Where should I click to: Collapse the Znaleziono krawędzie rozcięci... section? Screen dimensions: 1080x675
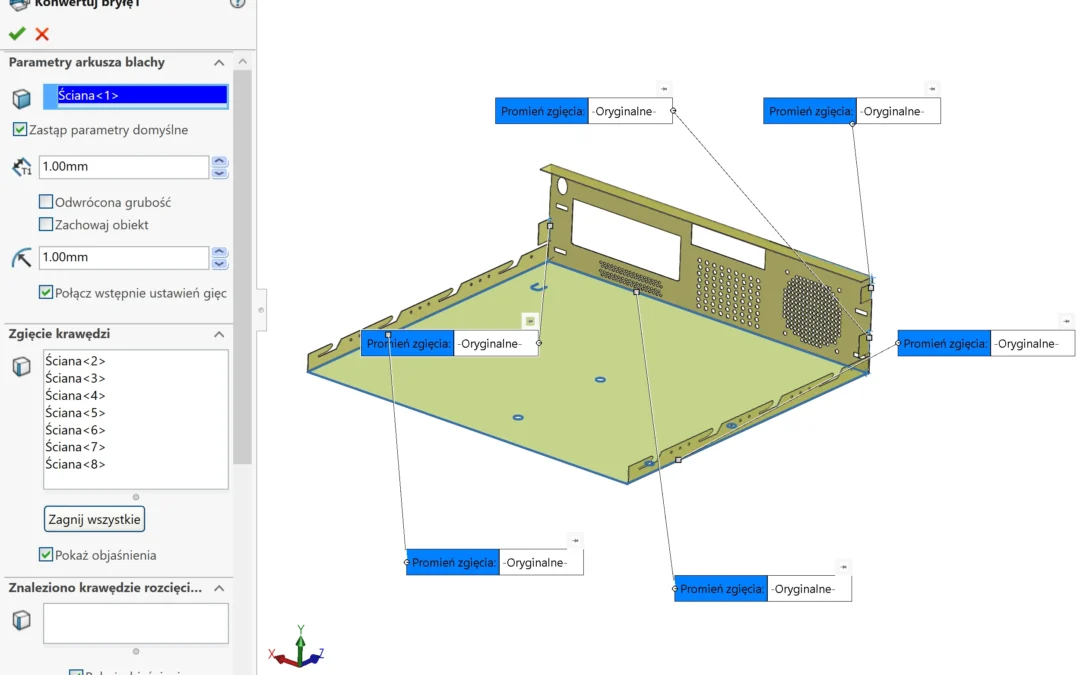click(x=219, y=588)
